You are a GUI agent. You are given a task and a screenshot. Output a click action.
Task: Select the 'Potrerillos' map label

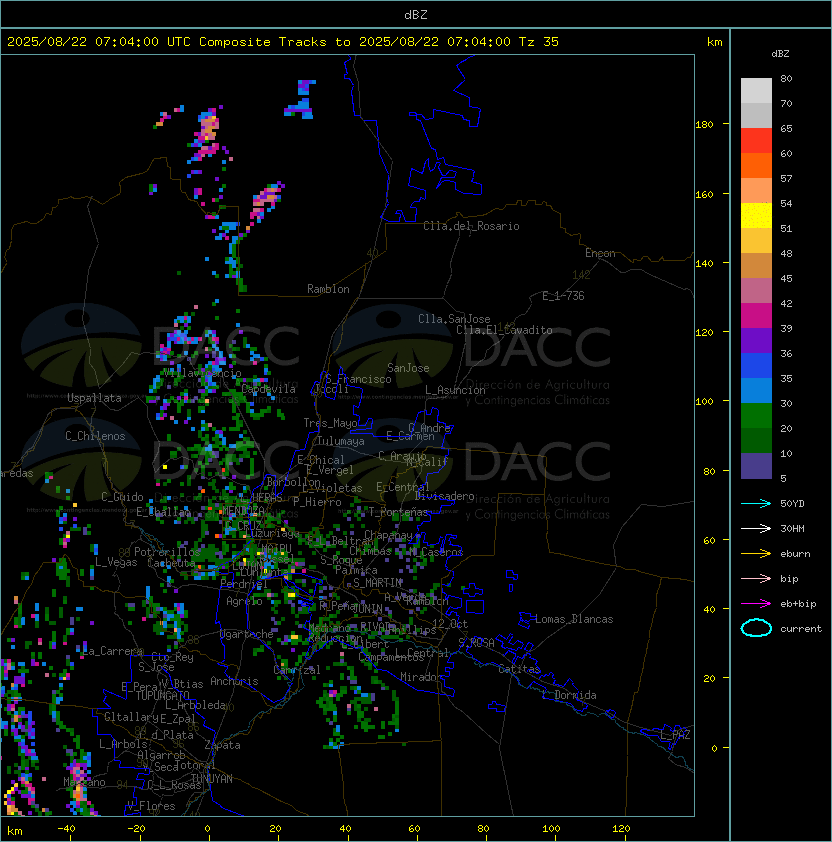coord(167,552)
